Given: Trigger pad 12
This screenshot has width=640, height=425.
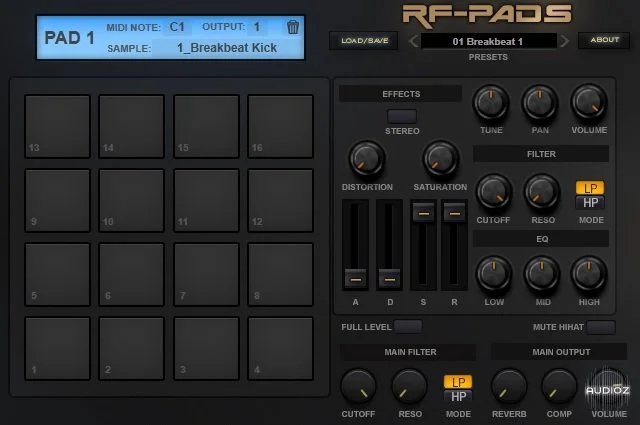Looking at the screenshot, I should pos(280,200).
